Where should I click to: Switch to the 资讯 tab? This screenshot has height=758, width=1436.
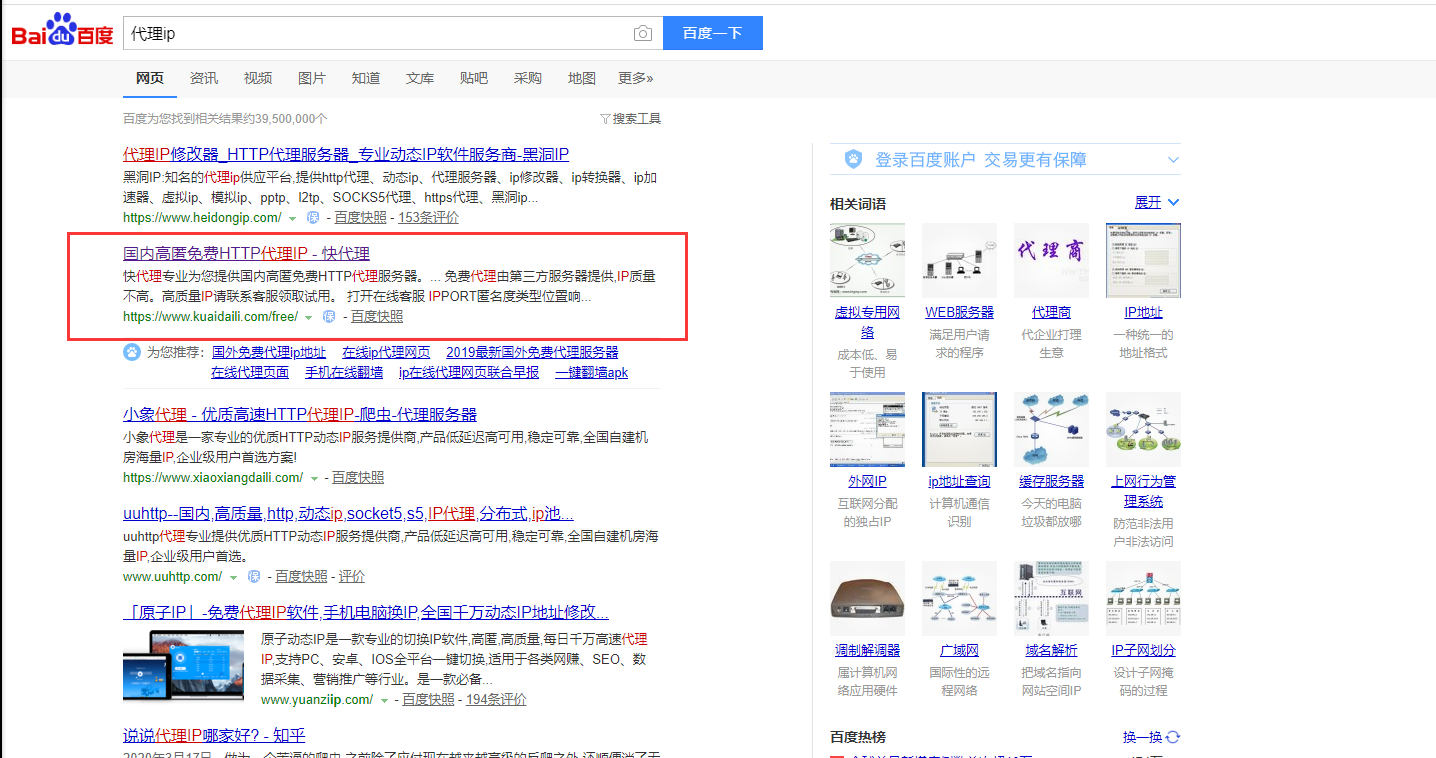204,78
